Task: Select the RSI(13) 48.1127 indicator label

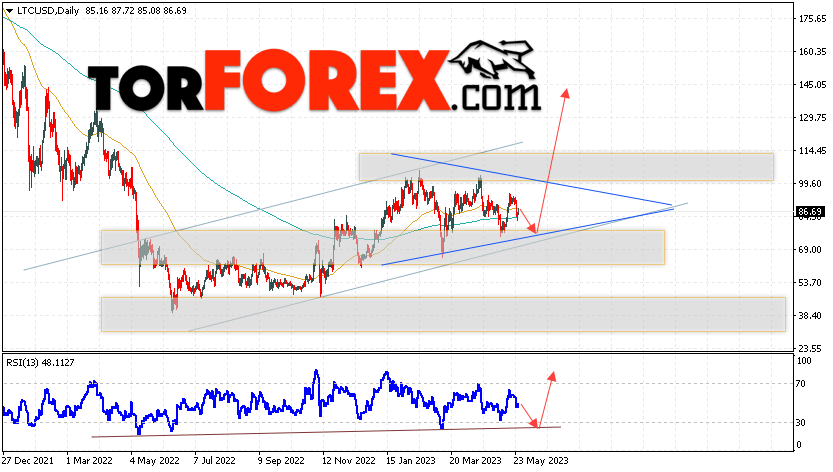Action: click(40, 363)
